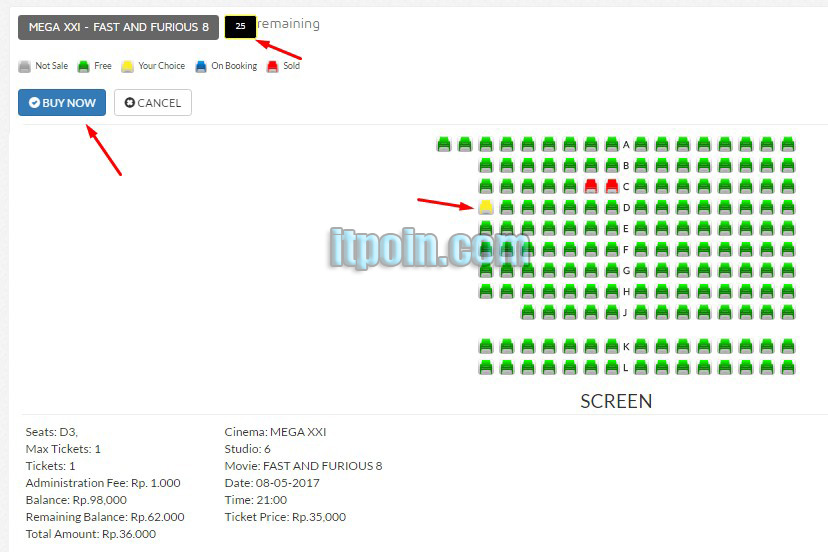Image resolution: width=828 pixels, height=552 pixels.
Task: Click the 'Time: 21:00' text
Action: point(256,500)
